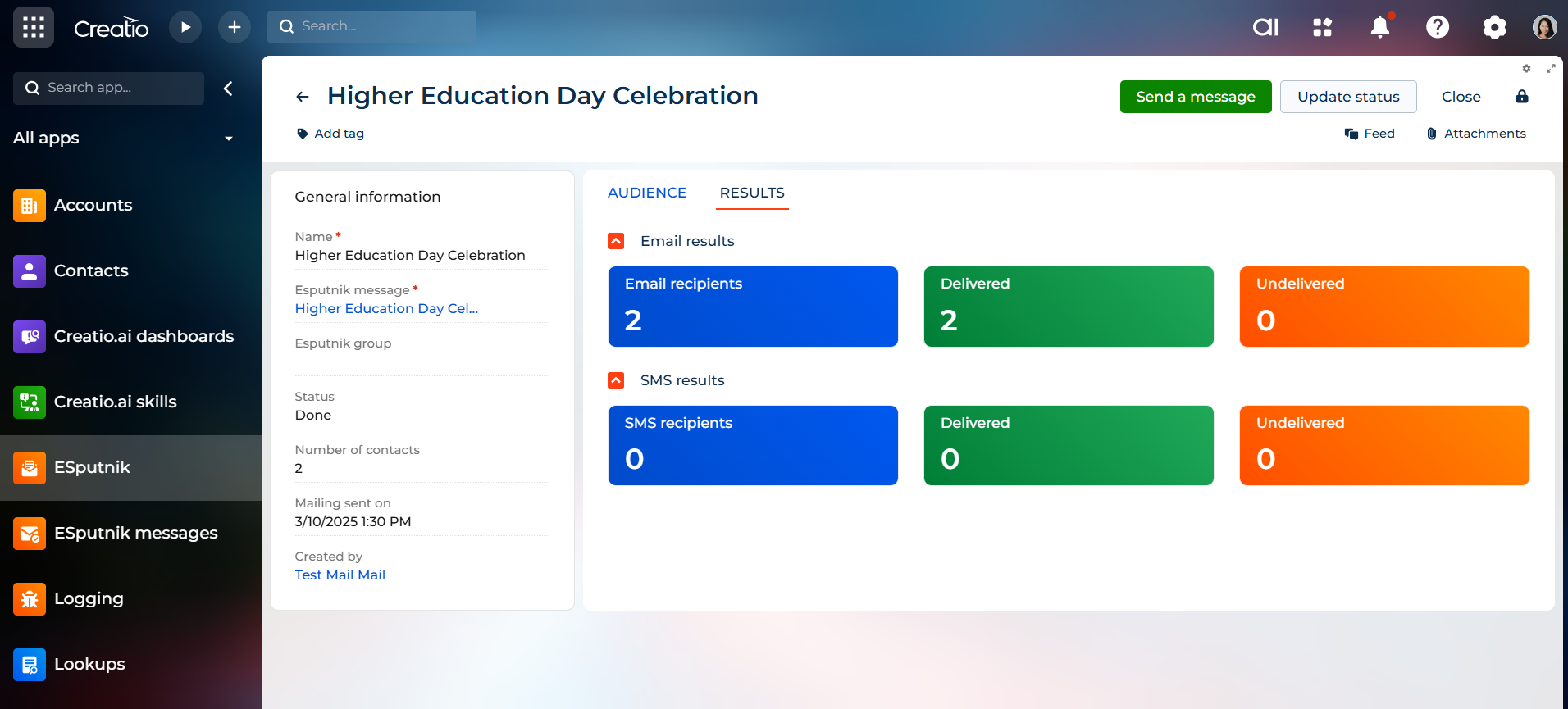The width and height of the screenshot is (1568, 709).
Task: Click Mailing sent on date value
Action: [353, 521]
